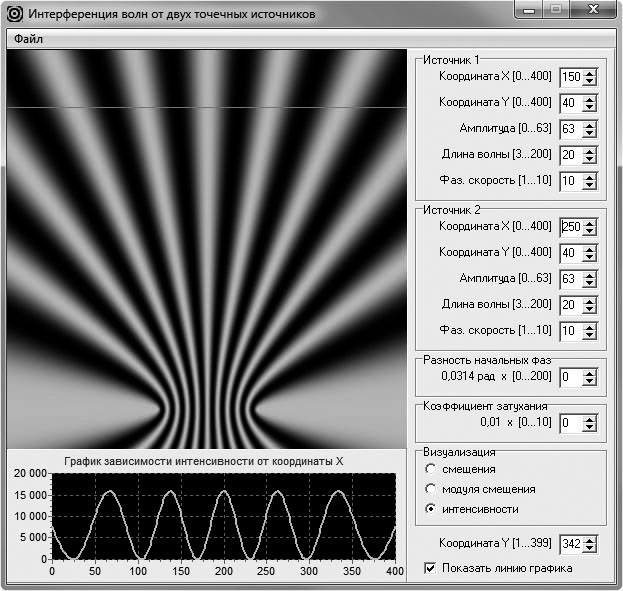Open the Файл menu
Viewport: 623px width, 591px height.
pyautogui.click(x=28, y=39)
